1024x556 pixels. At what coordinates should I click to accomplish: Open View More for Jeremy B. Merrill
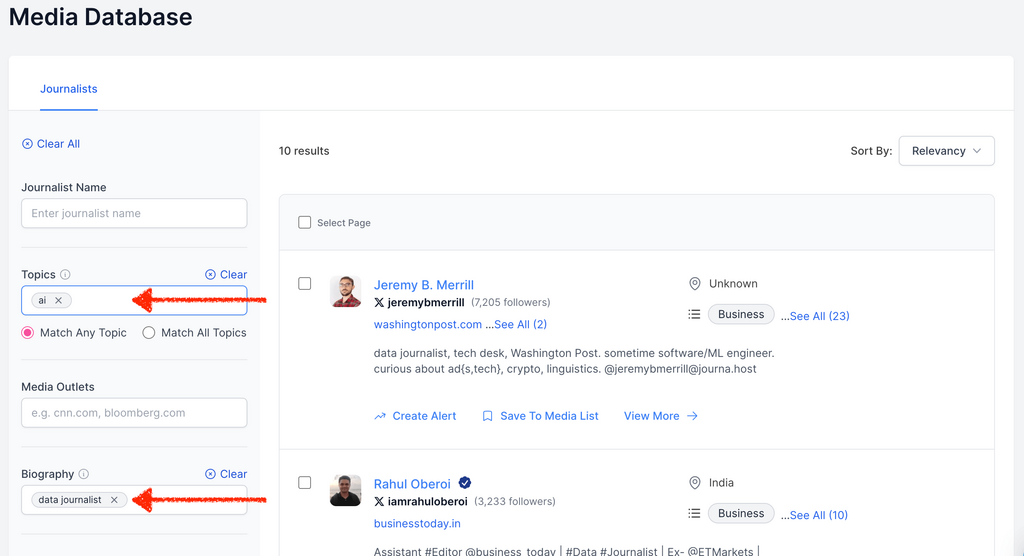coord(660,416)
